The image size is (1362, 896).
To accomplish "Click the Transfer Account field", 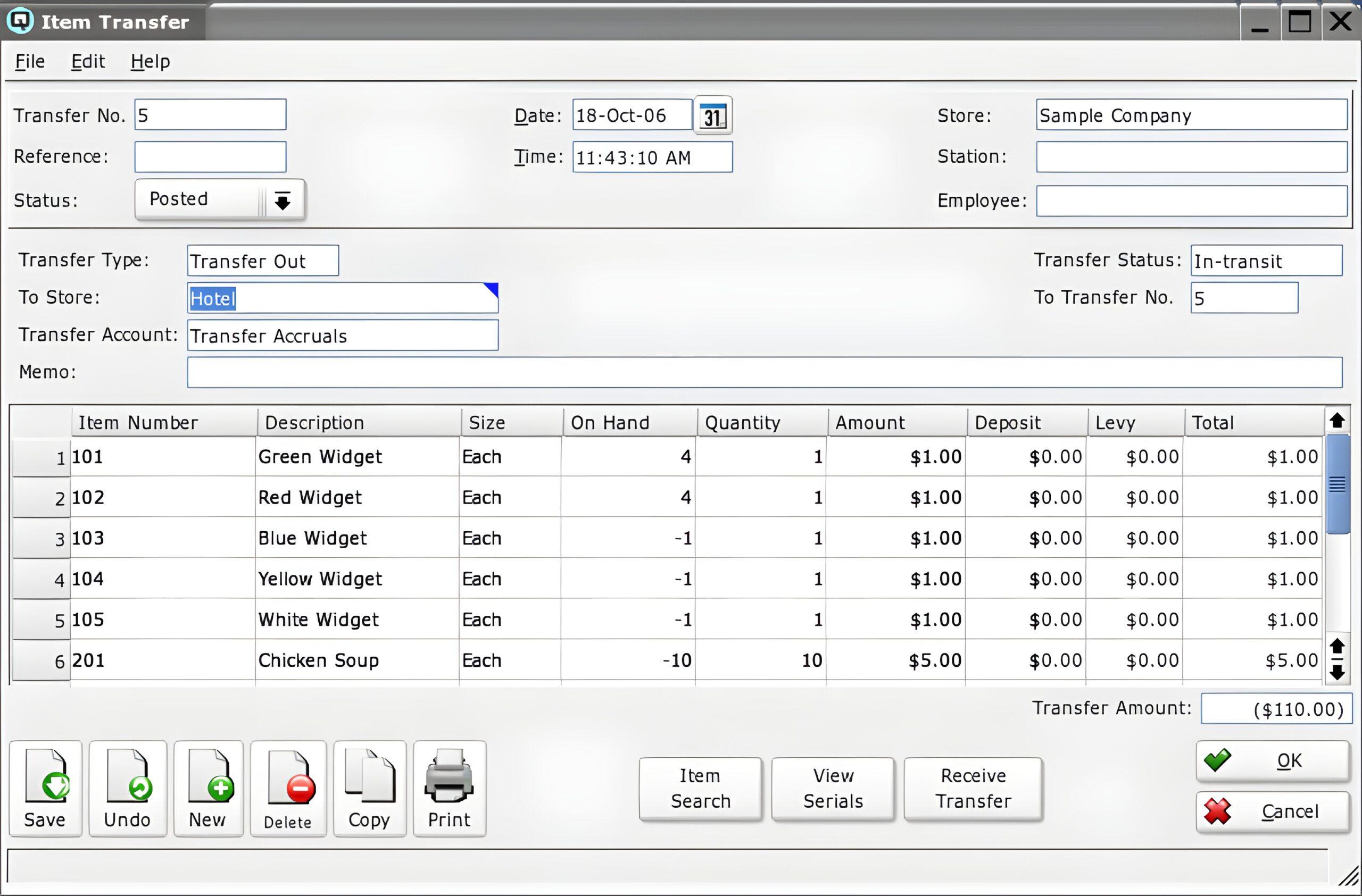I will click(x=343, y=335).
